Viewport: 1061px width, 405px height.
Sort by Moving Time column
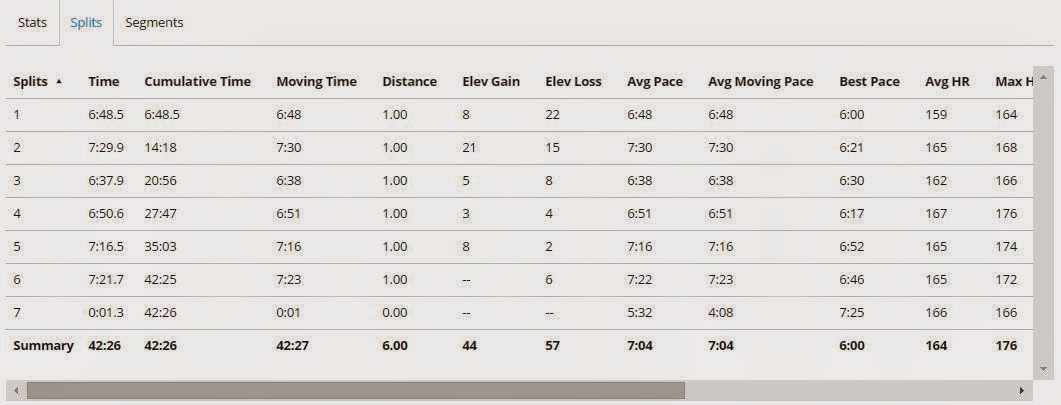click(316, 82)
